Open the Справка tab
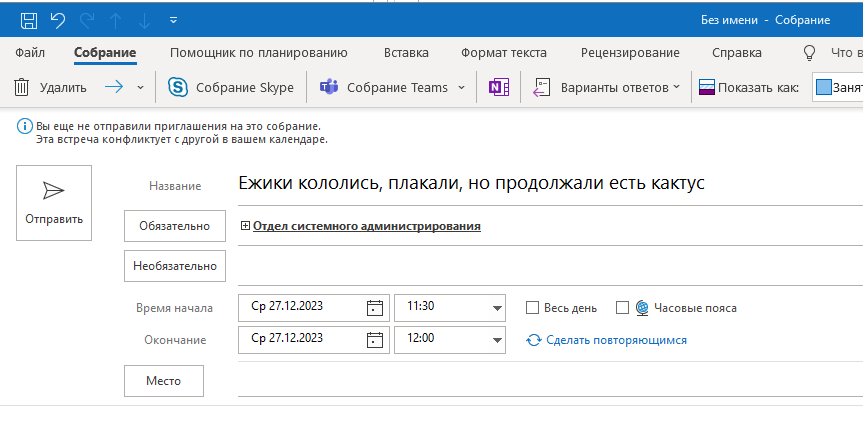 tap(737, 53)
